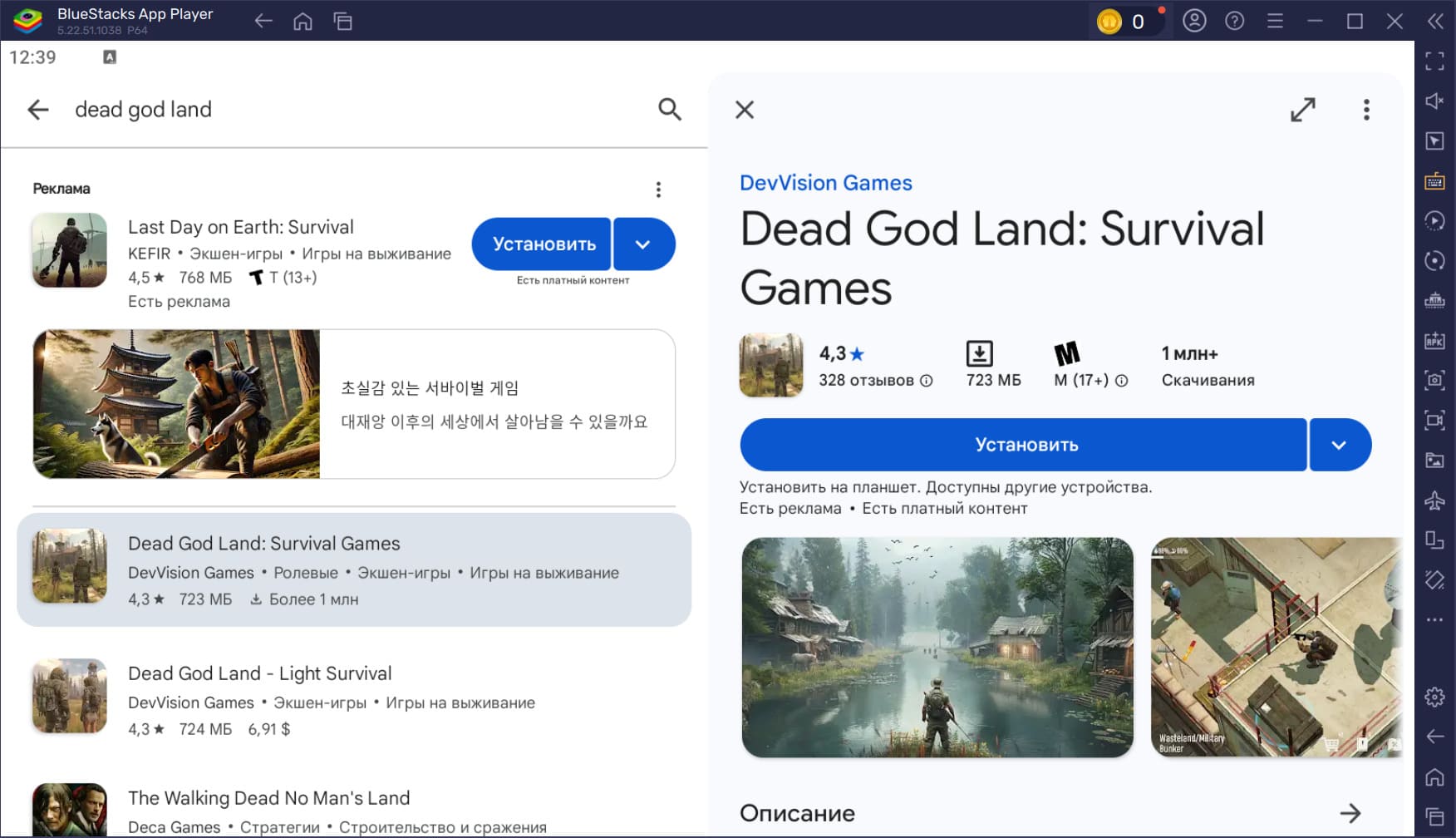Viewport: 1456px width, 838px height.
Task: Click the Last Day on Earth app icon
Action: 70,250
